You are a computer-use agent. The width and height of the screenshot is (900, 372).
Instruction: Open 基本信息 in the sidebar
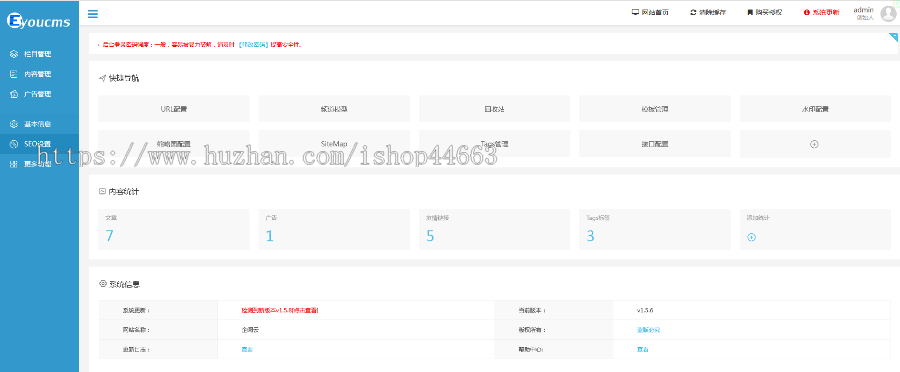point(39,124)
